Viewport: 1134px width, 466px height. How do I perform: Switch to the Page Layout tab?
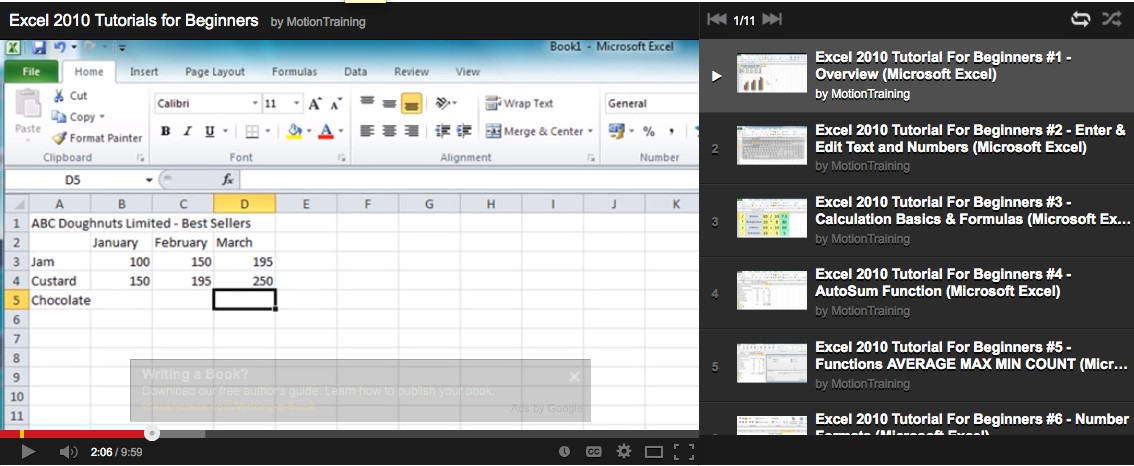(215, 72)
